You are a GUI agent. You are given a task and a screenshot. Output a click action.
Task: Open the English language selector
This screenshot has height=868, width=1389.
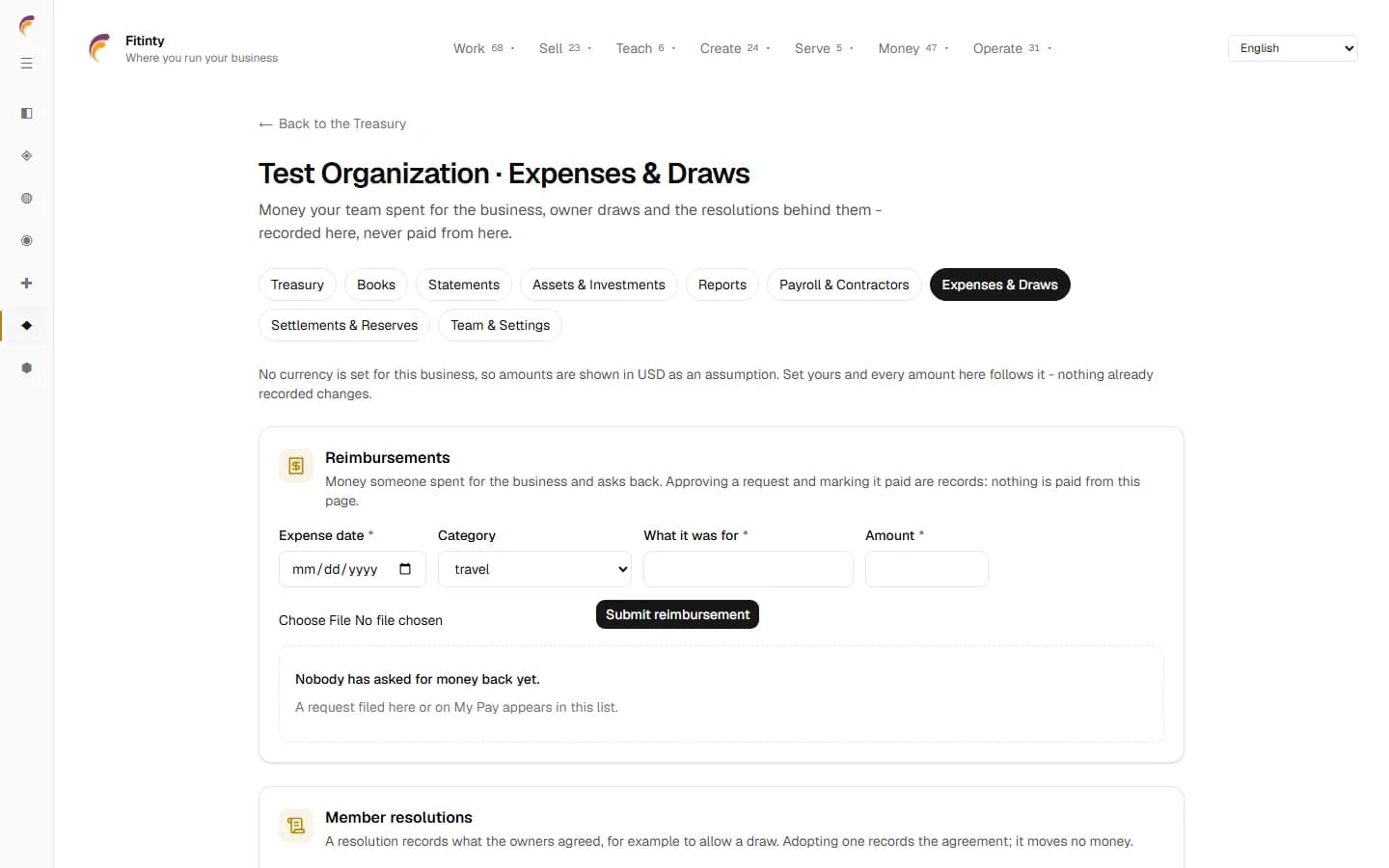[x=1293, y=48]
